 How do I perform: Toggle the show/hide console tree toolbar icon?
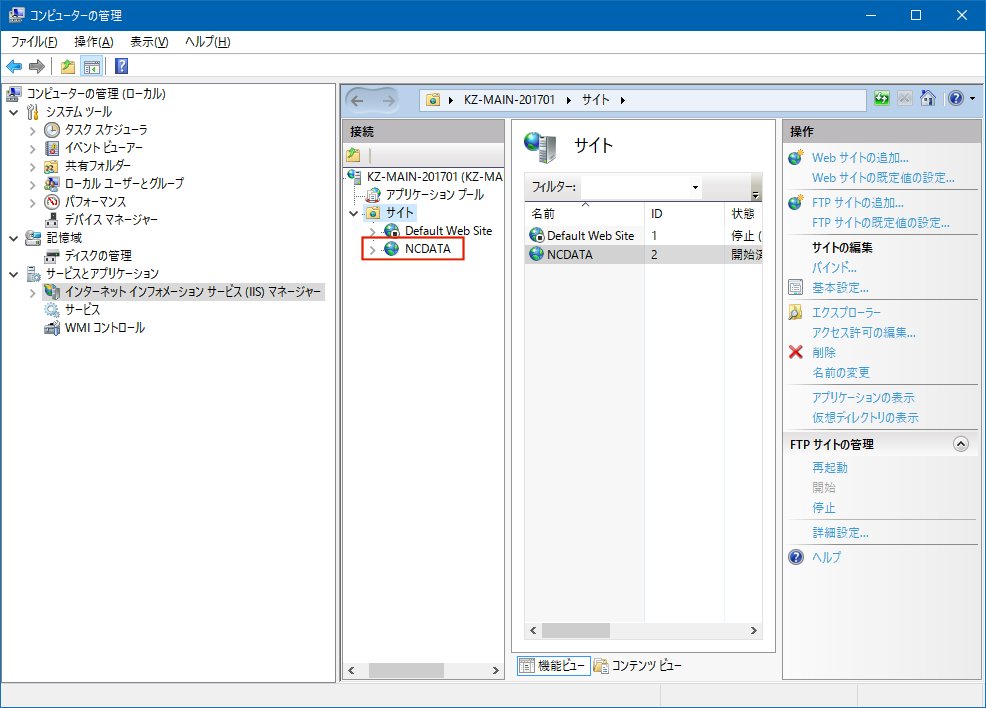92,66
